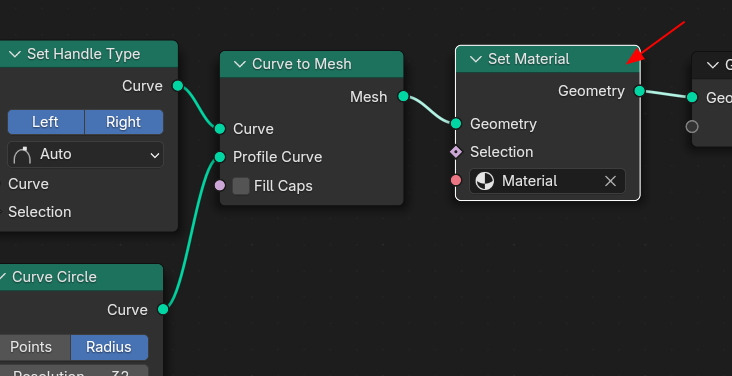Click the Selection diamond socket
The width and height of the screenshot is (732, 376).
tap(456, 152)
